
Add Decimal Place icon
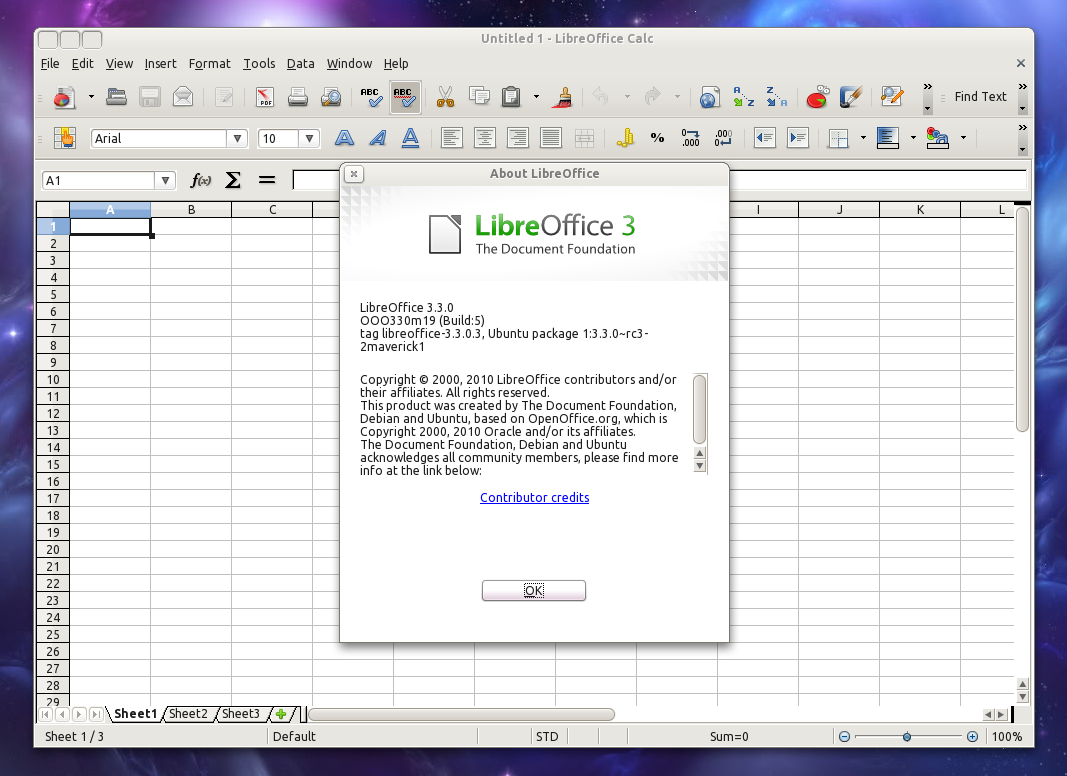[x=691, y=138]
